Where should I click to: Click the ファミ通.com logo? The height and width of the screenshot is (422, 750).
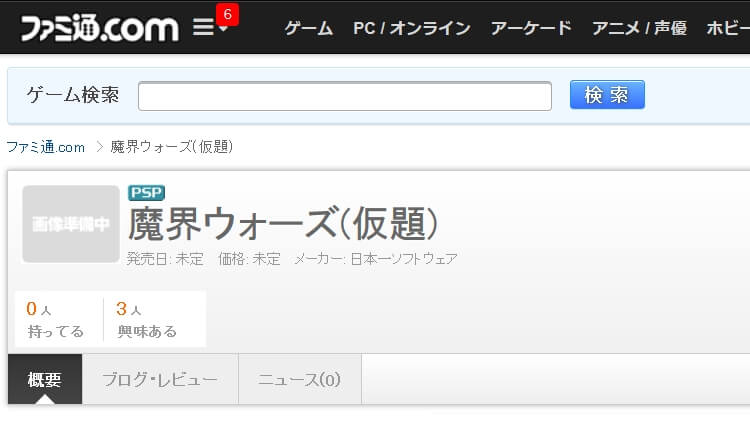click(99, 28)
